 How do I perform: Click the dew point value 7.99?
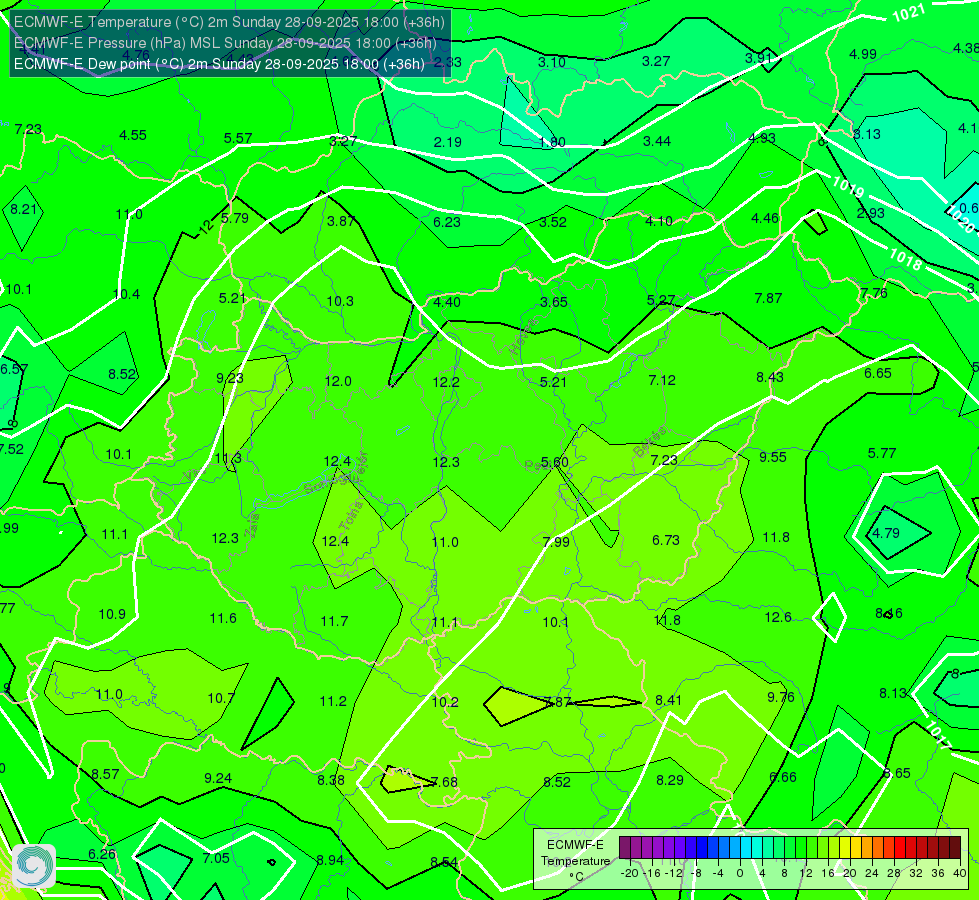556,541
